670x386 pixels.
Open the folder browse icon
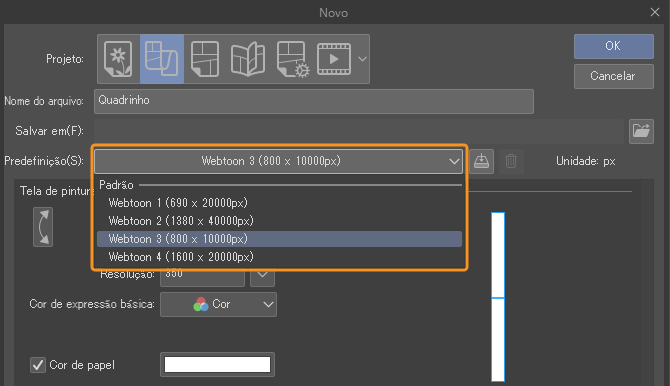click(x=641, y=131)
